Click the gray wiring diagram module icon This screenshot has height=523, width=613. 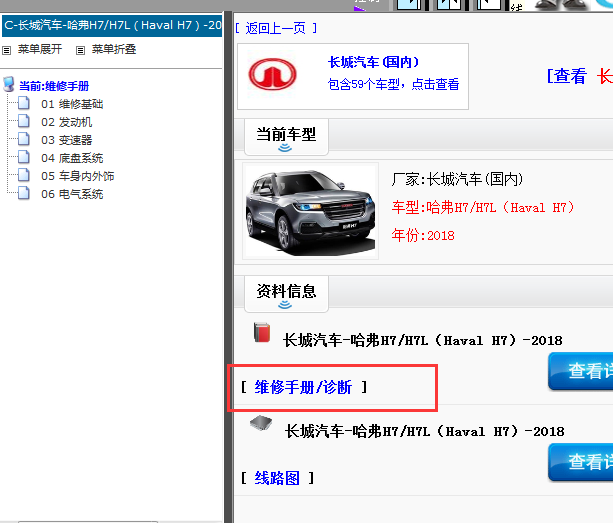[x=261, y=423]
